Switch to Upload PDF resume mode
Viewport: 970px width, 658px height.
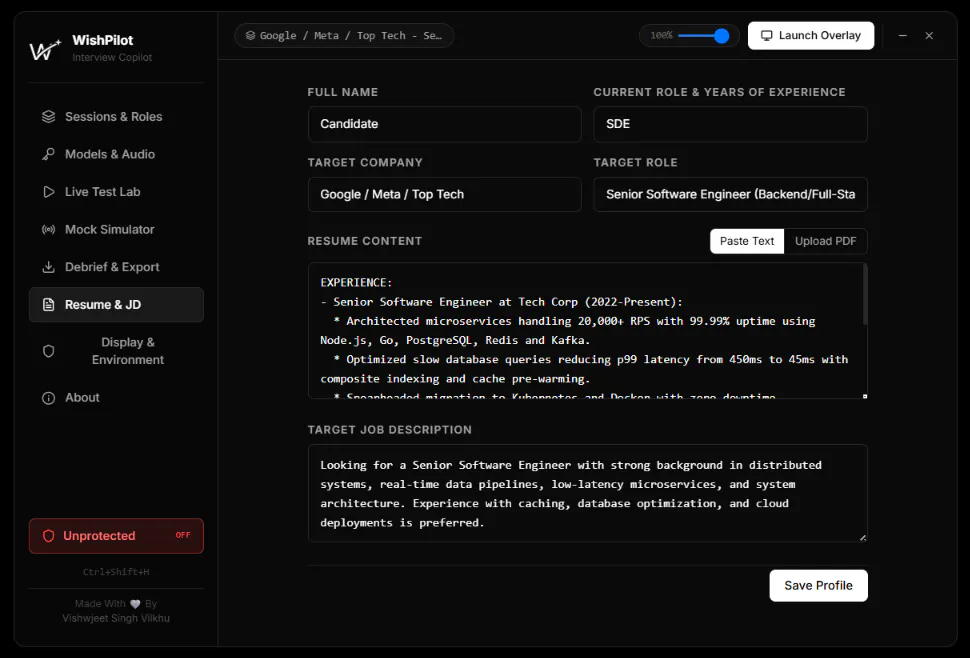point(825,241)
